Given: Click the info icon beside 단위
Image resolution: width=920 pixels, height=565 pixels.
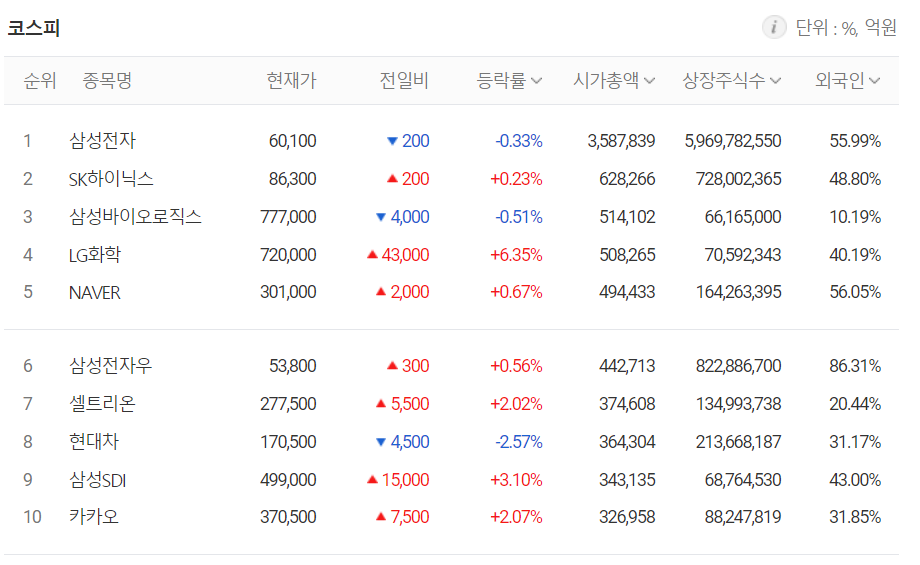Looking at the screenshot, I should 774,27.
